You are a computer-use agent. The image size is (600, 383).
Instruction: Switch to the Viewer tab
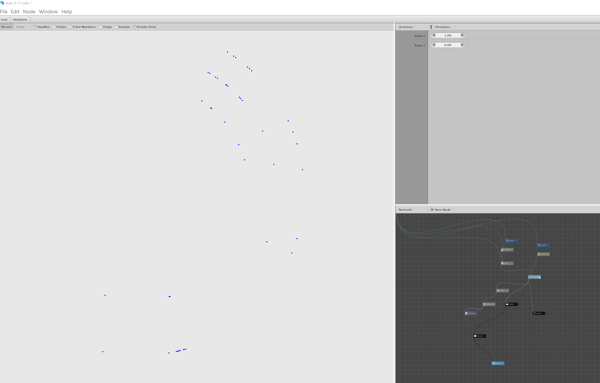coord(6,27)
